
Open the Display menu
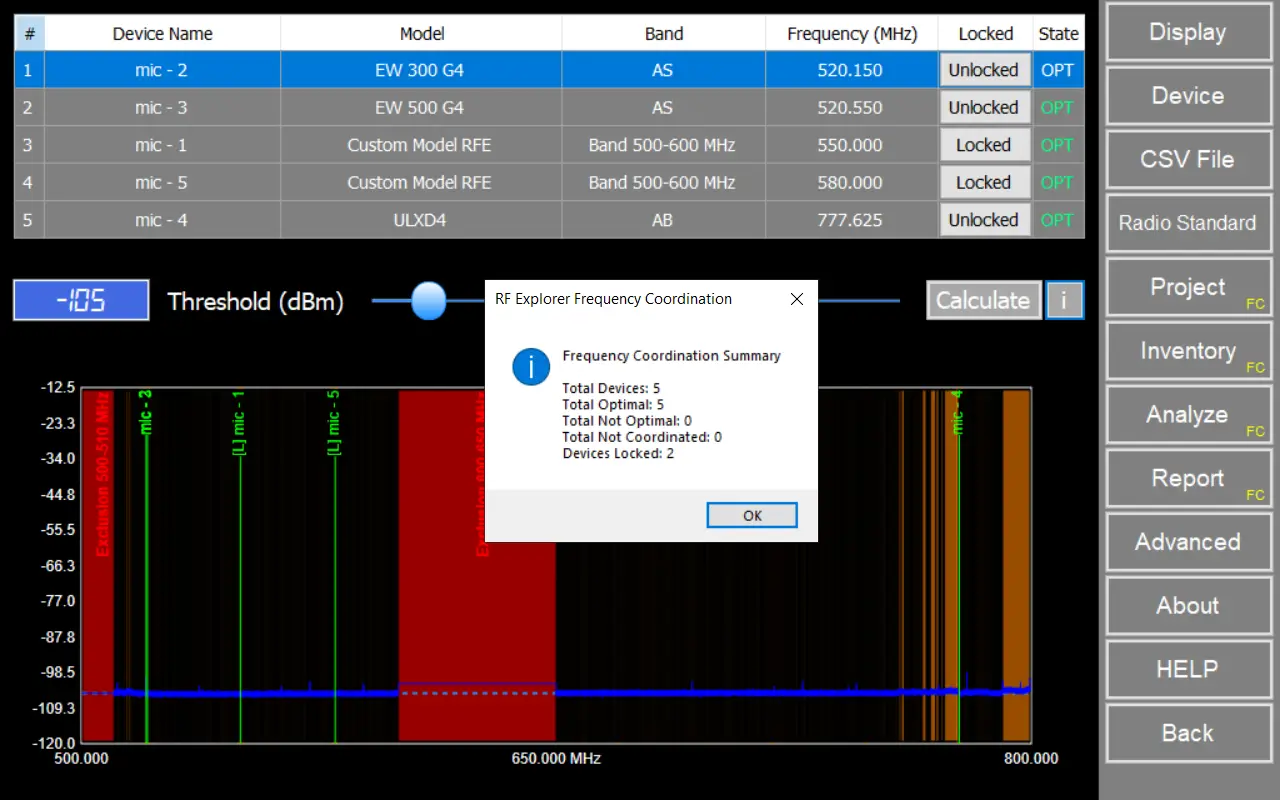1187,32
